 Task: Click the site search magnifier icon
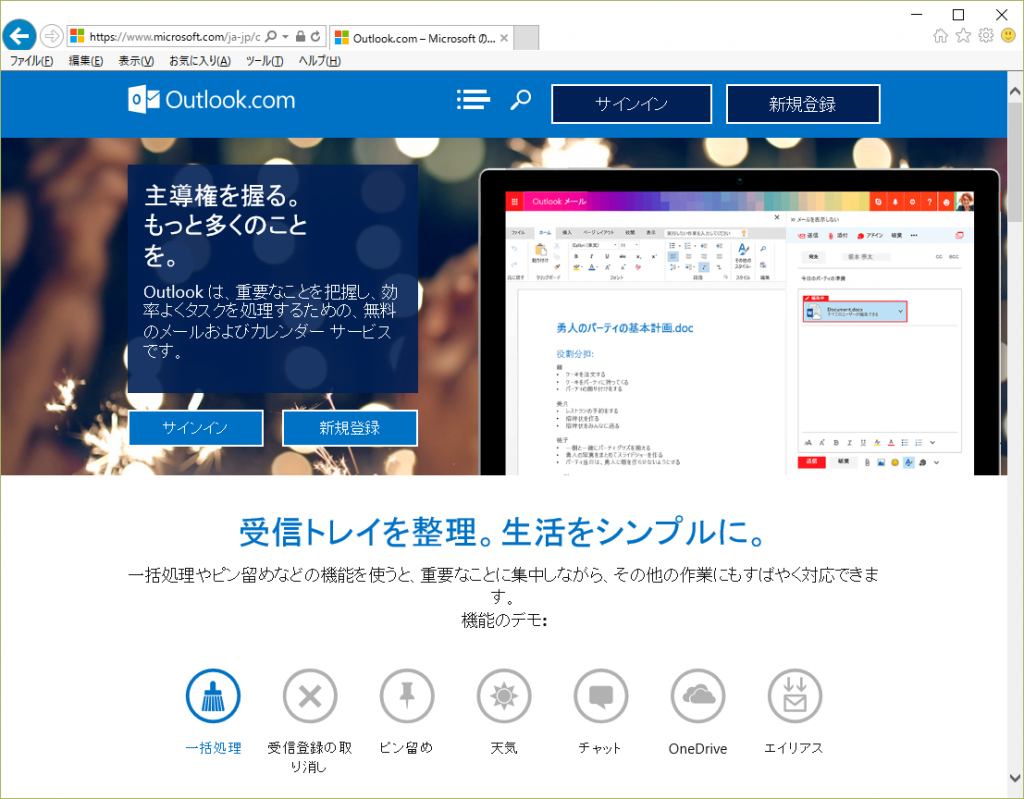(520, 100)
